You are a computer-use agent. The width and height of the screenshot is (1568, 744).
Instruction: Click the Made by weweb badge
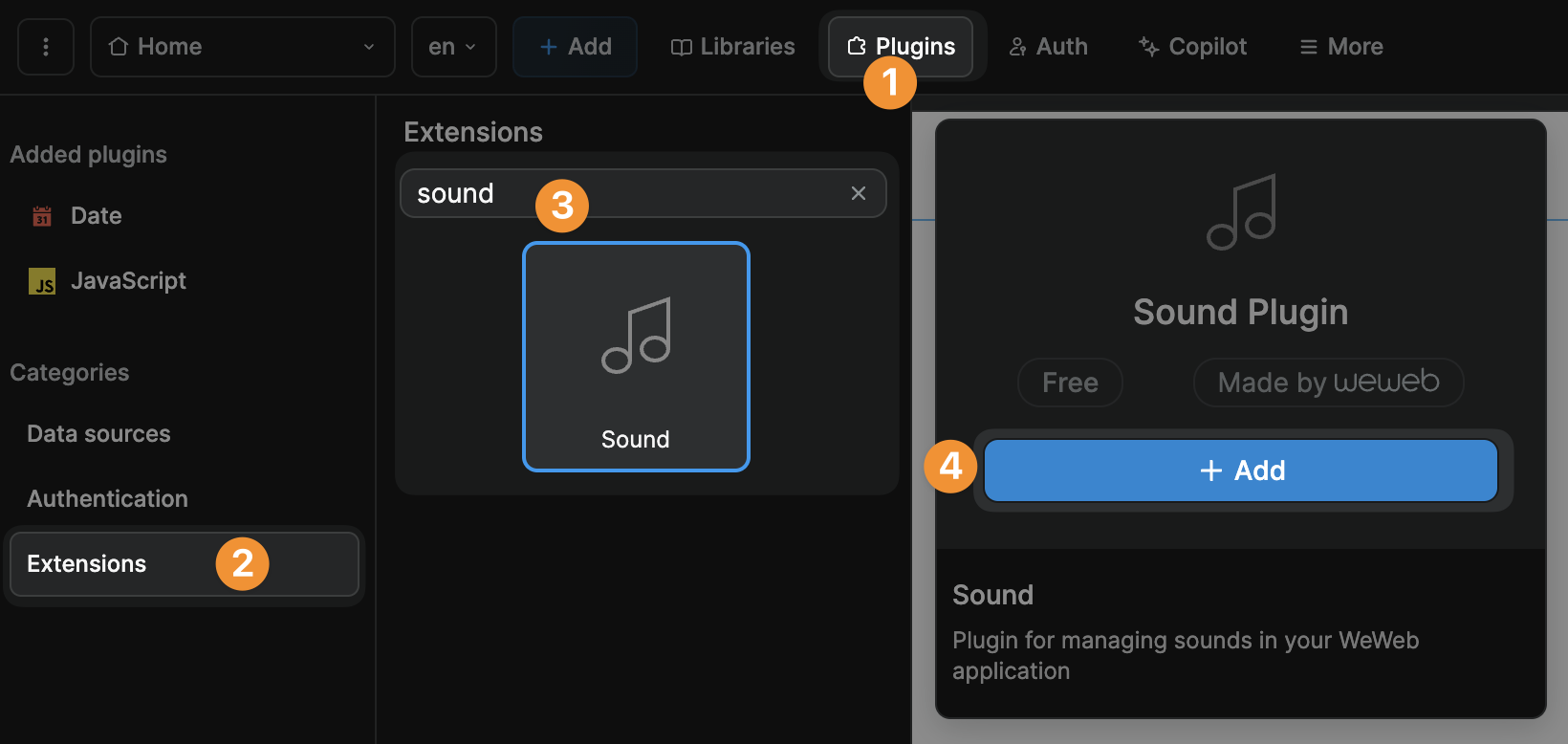pyautogui.click(x=1329, y=383)
